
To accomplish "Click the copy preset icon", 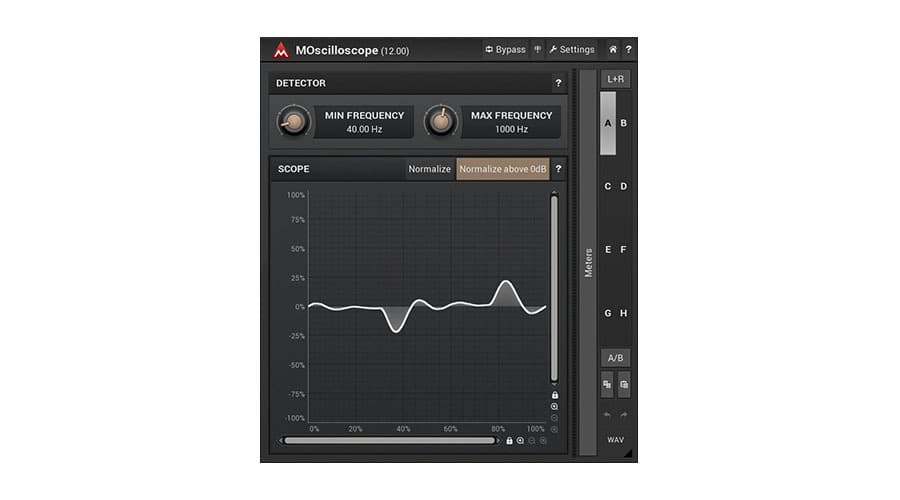I will 607,385.
